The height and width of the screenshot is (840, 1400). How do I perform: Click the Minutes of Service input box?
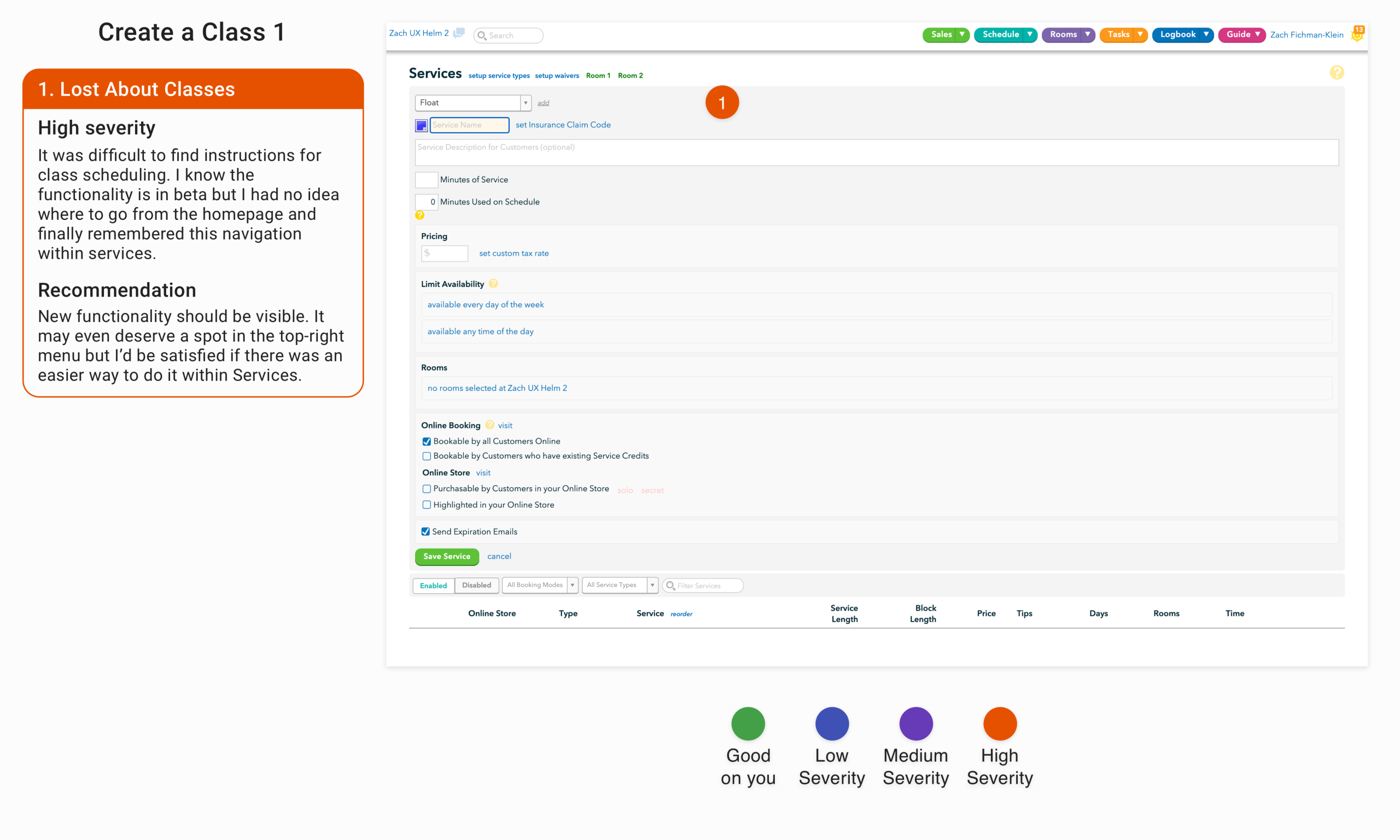click(426, 179)
